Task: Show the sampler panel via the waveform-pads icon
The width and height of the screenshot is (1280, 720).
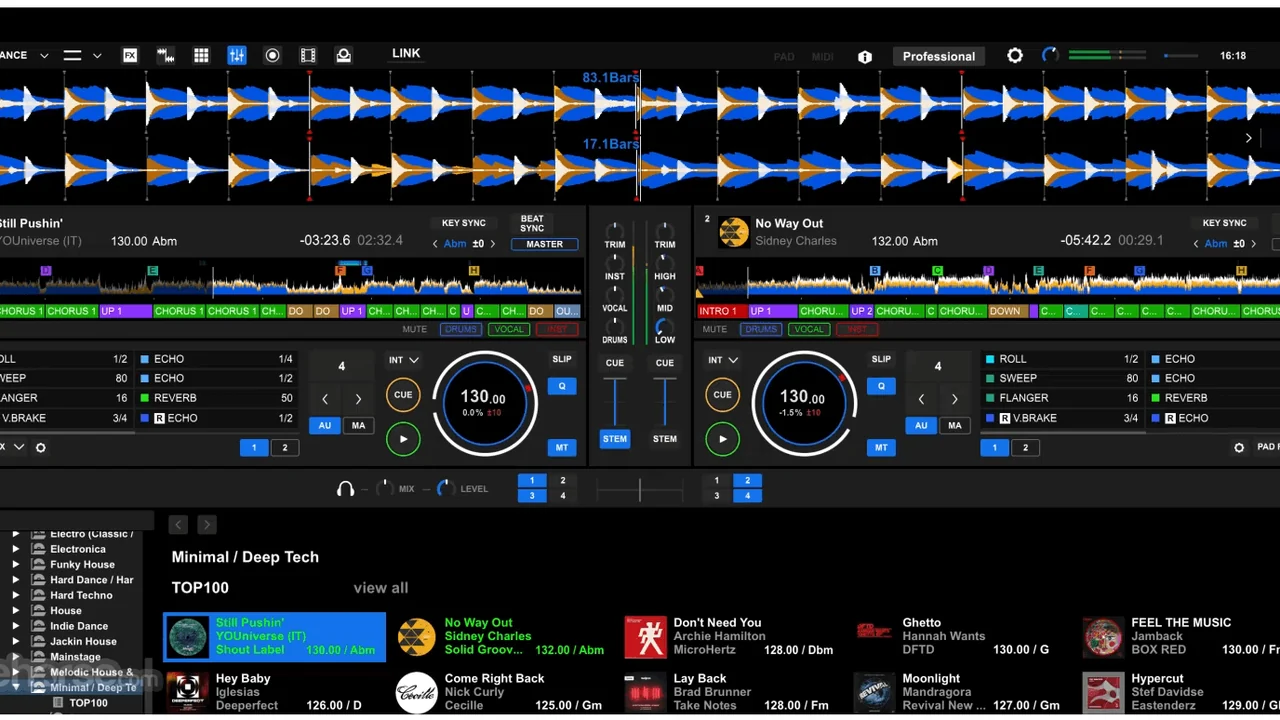Action: point(166,56)
